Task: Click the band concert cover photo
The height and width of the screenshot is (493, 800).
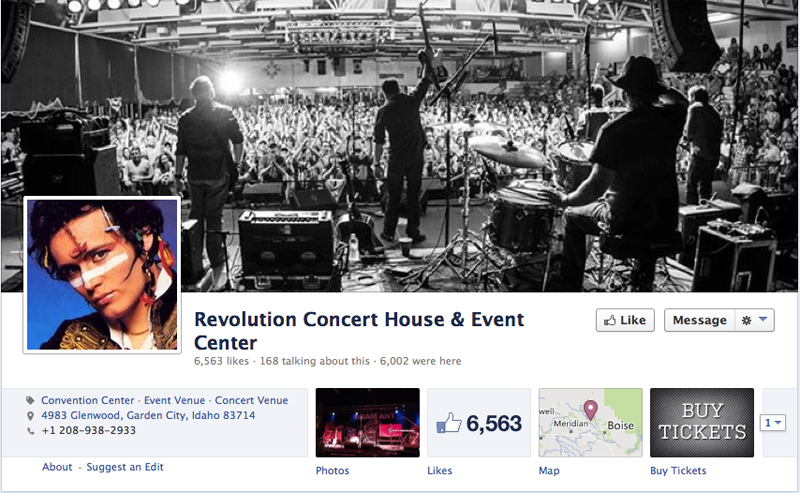Action: click(x=400, y=146)
